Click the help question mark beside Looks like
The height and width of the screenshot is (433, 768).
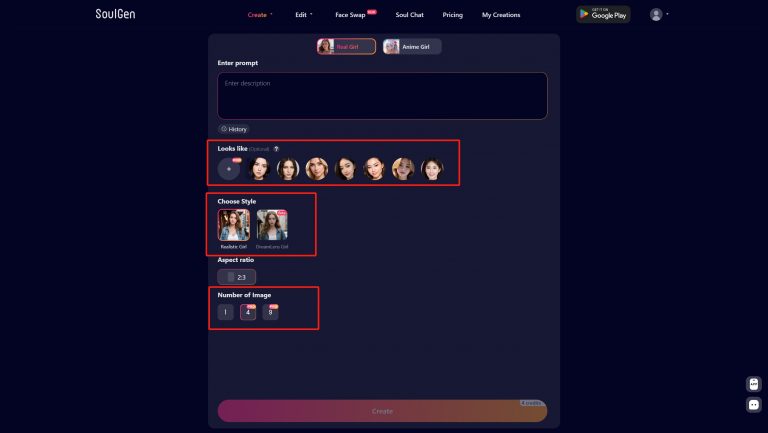point(276,149)
